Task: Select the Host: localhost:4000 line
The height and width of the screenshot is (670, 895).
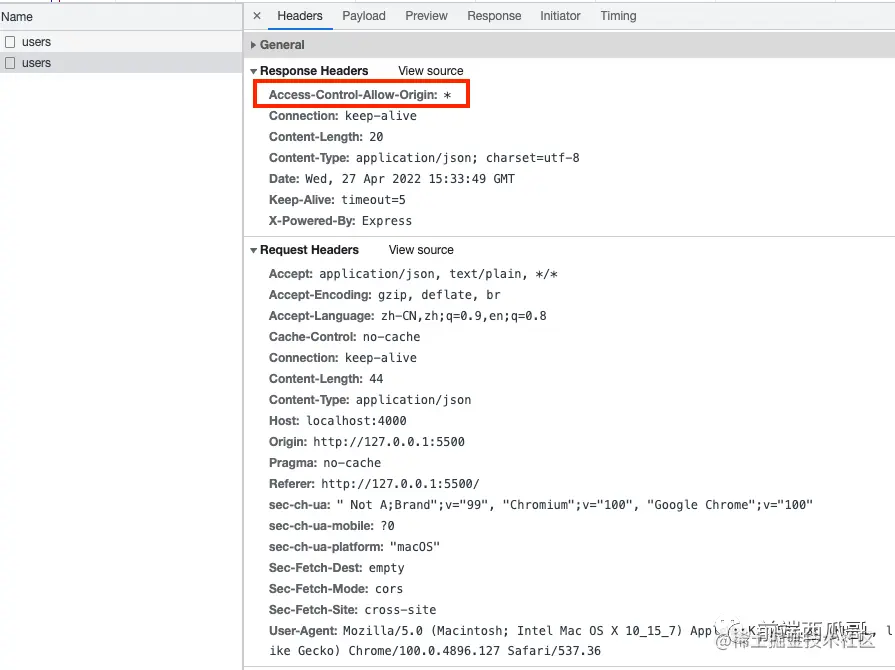Action: (337, 421)
